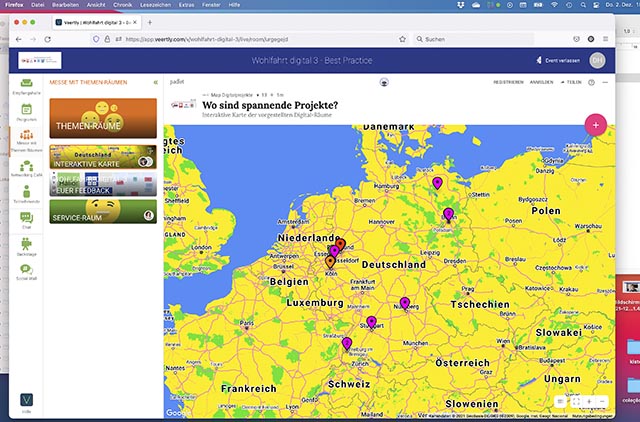Open the Empfangshalle room icon

click(27, 84)
